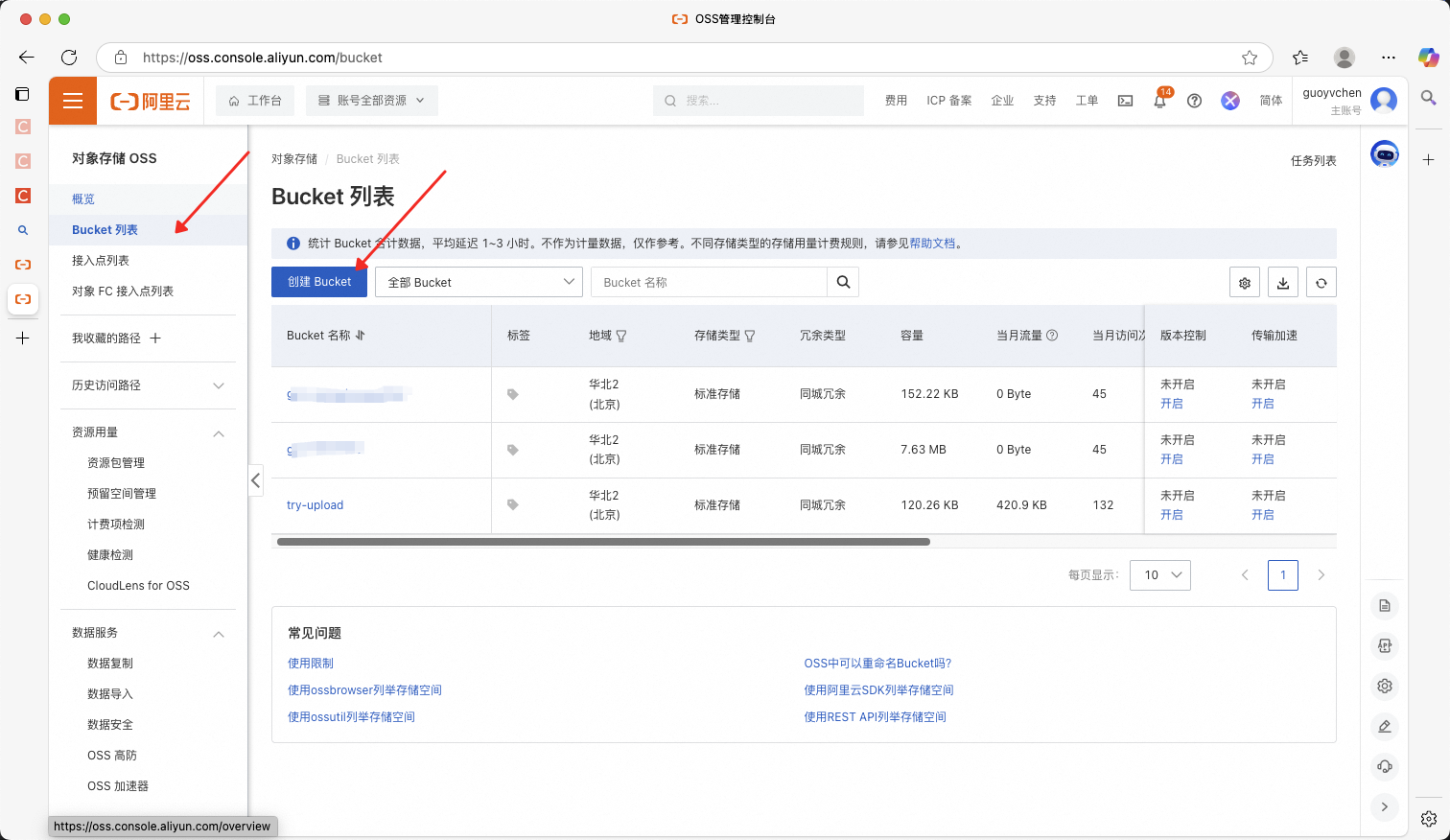
Task: Click the bell notifications icon showing 14
Action: coord(1158,100)
